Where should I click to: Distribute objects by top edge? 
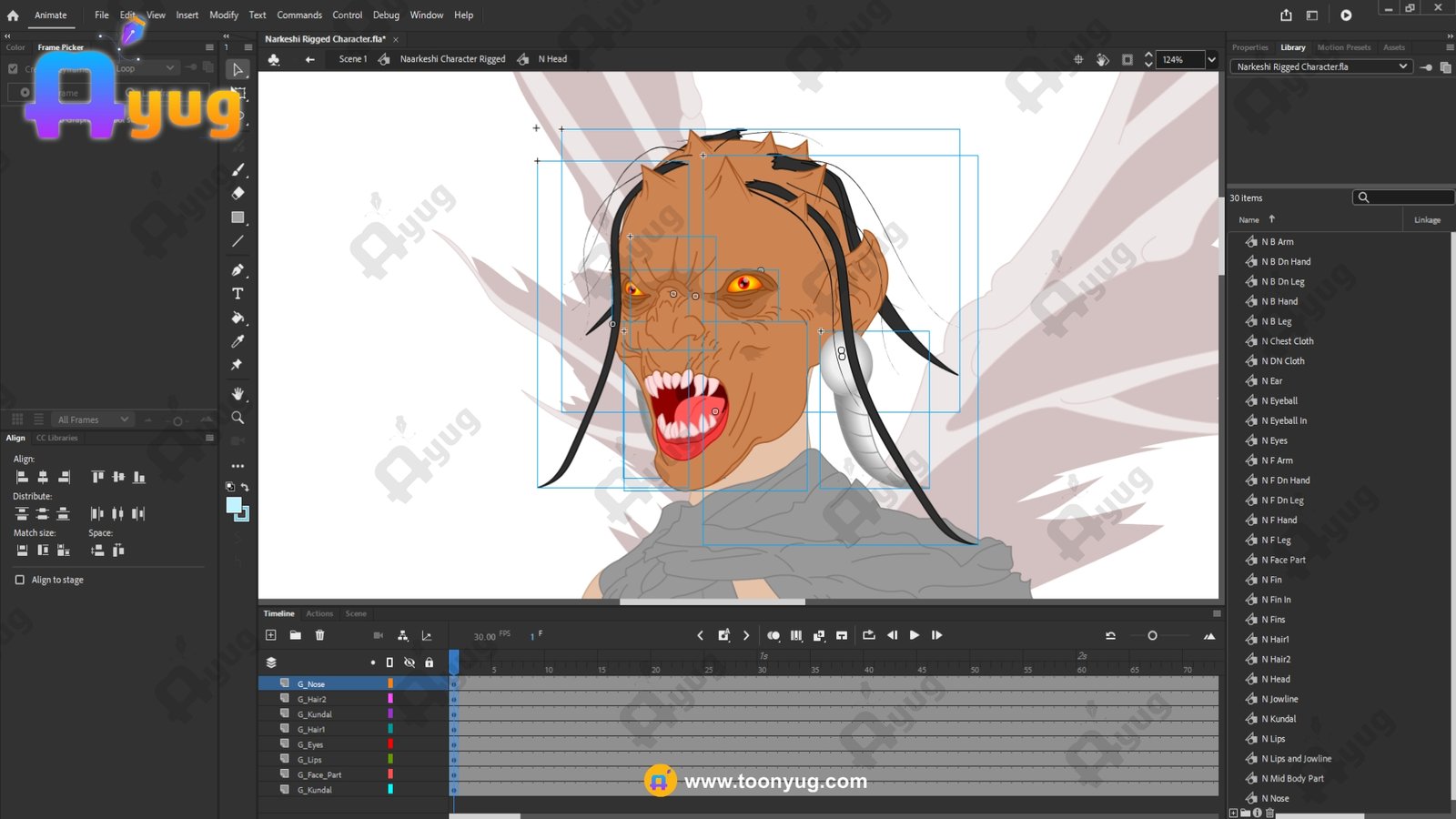tap(22, 513)
